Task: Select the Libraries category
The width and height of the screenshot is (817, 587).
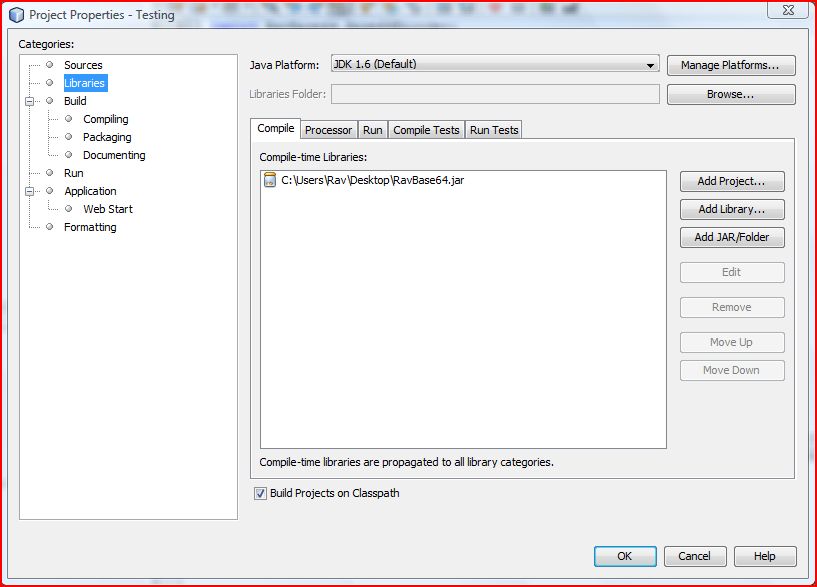Action: 85,83
